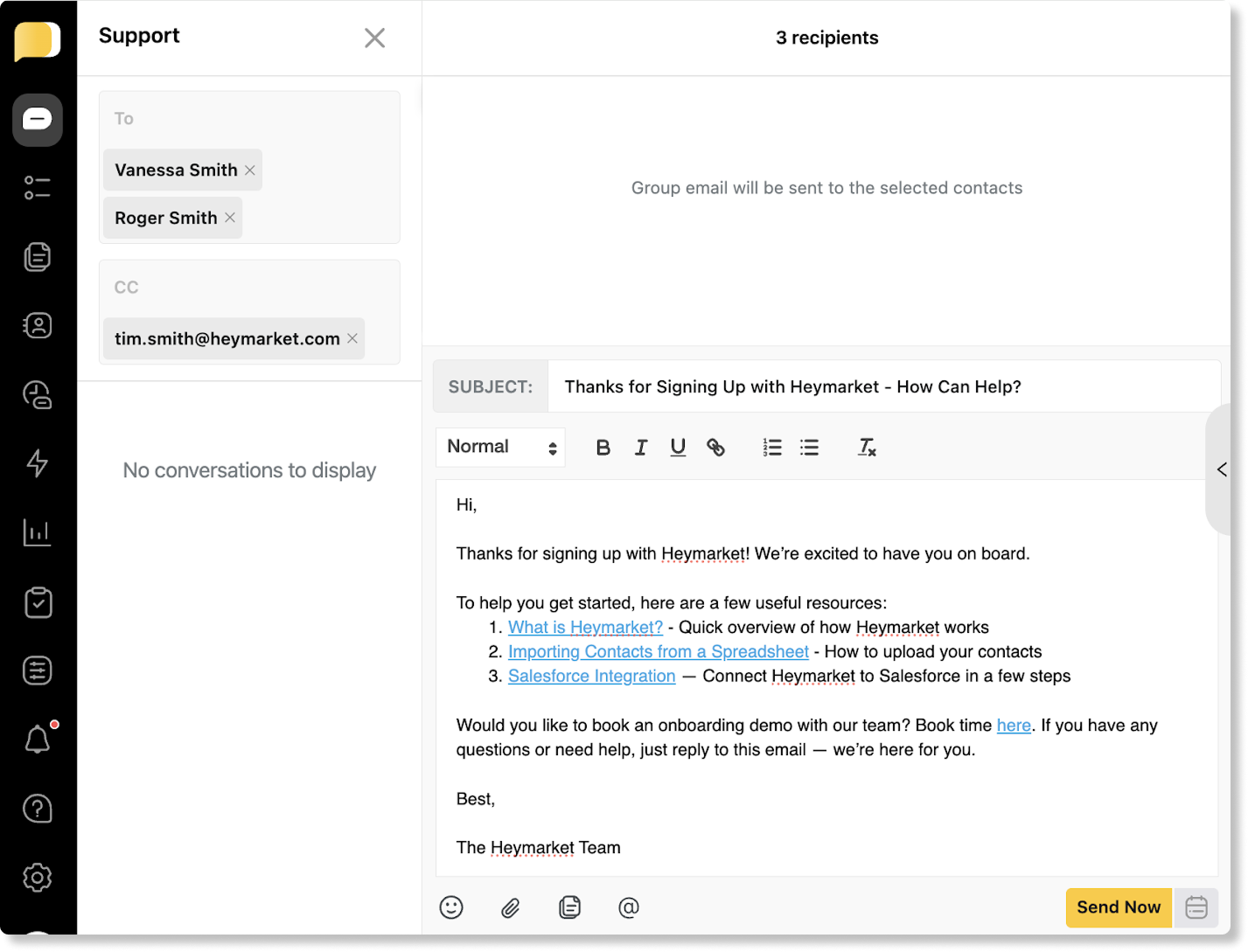The image size is (1248, 952).
Task: Schedule the message using the calendar icon
Action: click(x=1196, y=907)
